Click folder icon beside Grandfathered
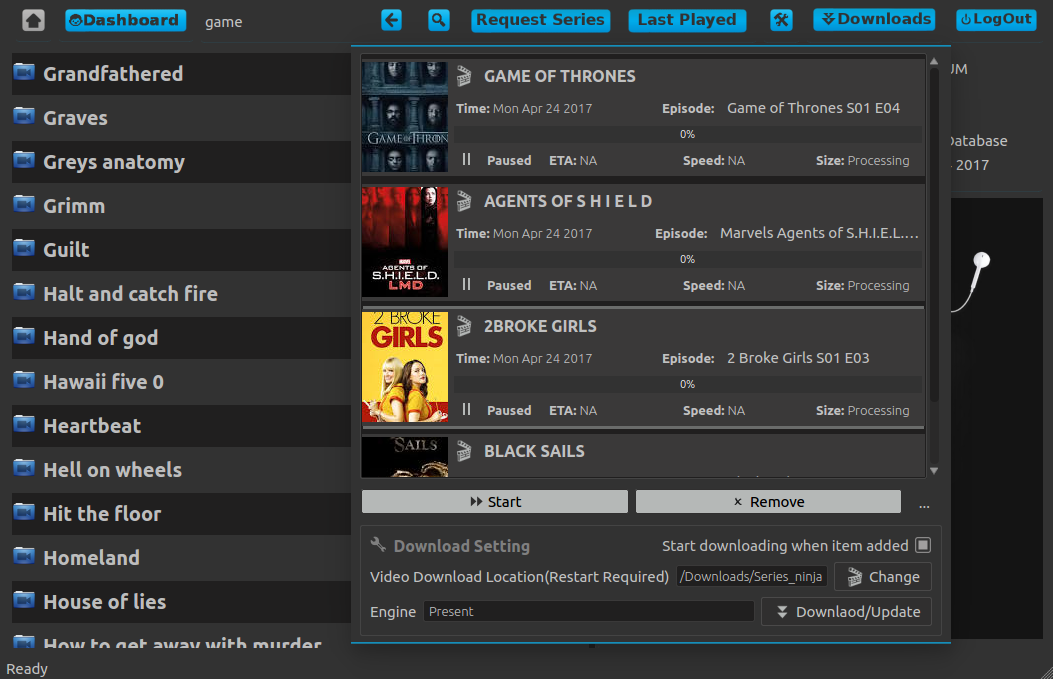 [24, 71]
